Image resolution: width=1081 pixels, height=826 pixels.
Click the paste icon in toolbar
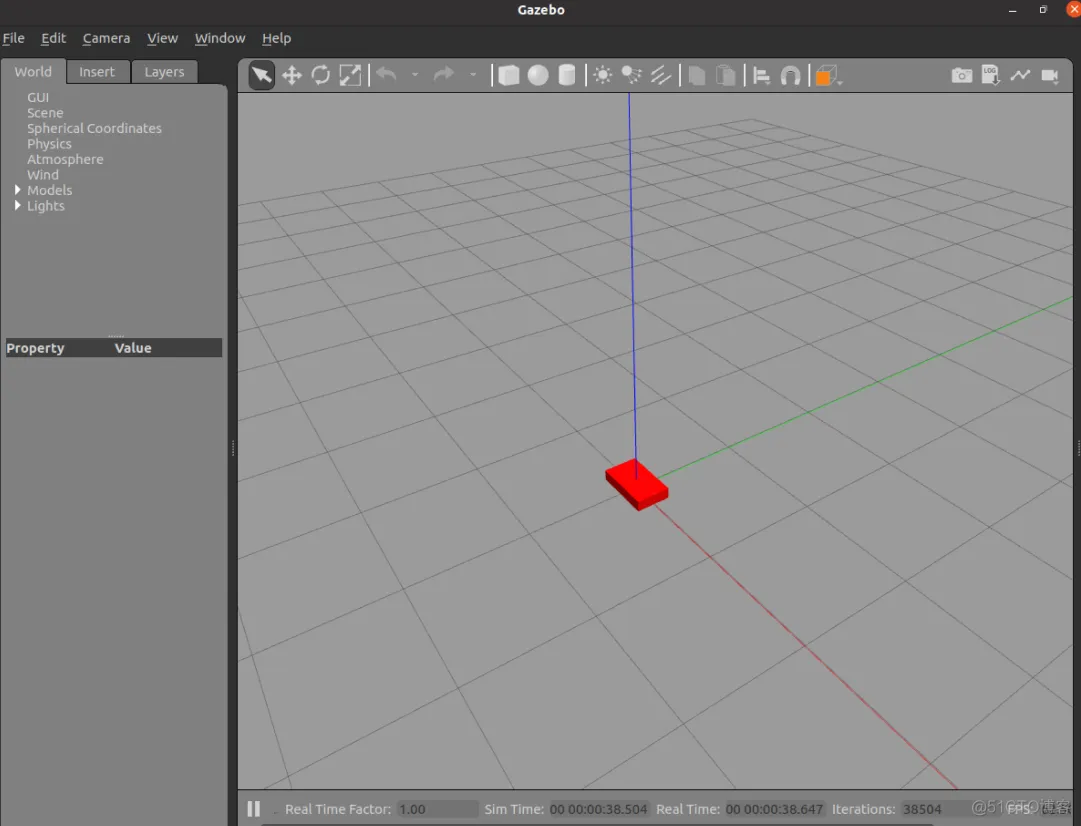click(x=725, y=75)
